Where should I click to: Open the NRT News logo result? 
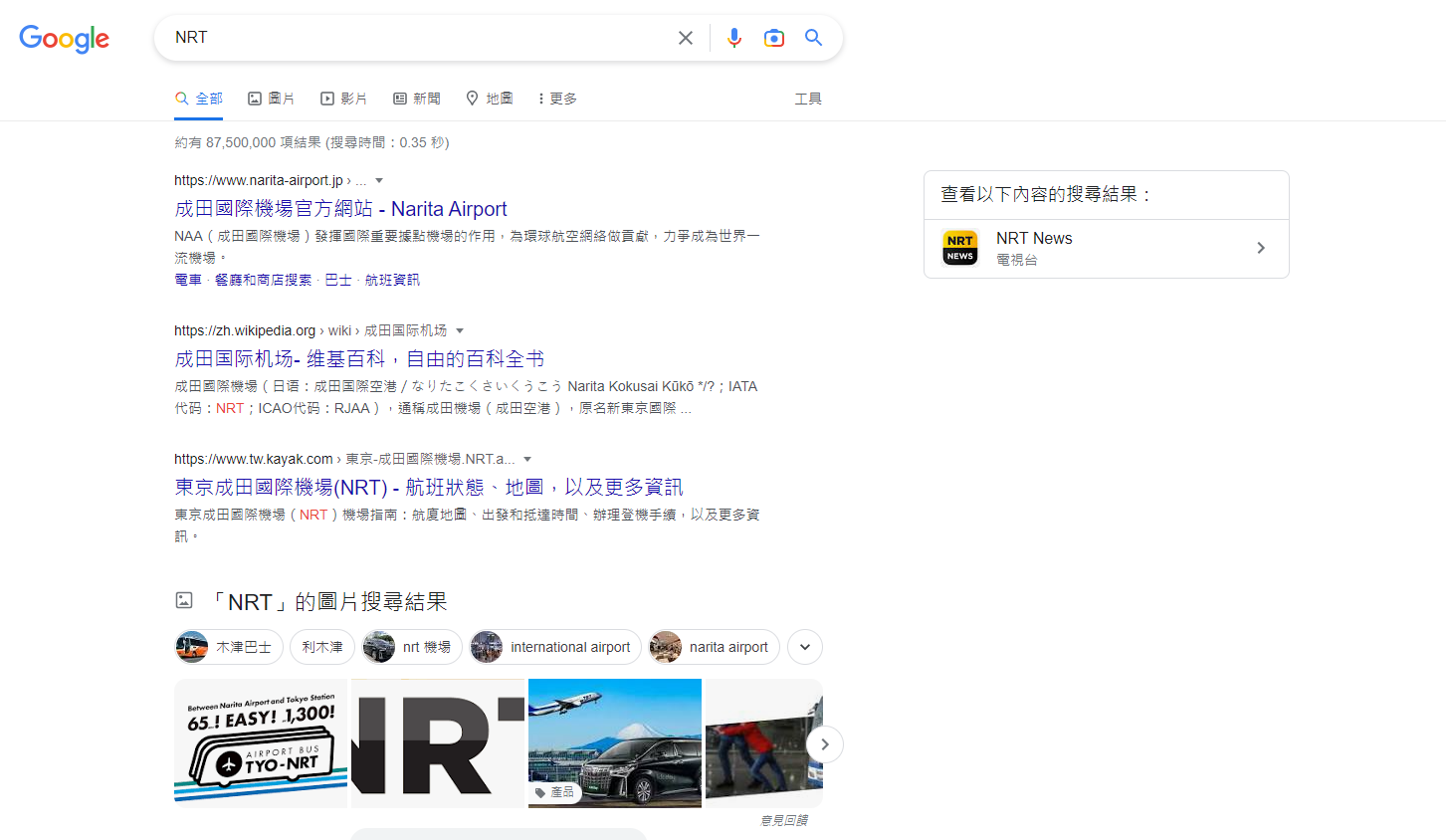click(x=960, y=248)
